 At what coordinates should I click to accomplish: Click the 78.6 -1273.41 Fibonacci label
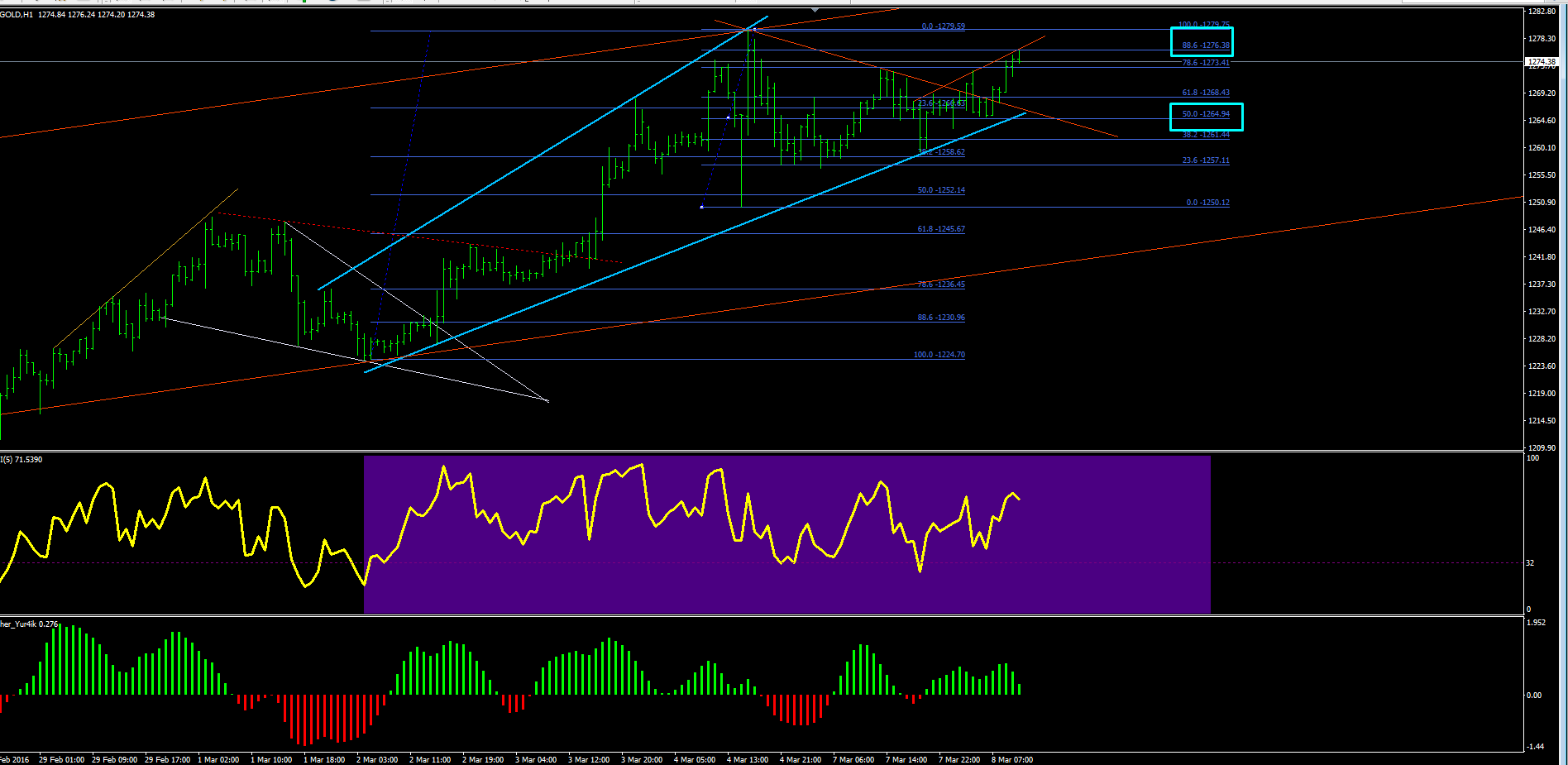pos(1205,63)
